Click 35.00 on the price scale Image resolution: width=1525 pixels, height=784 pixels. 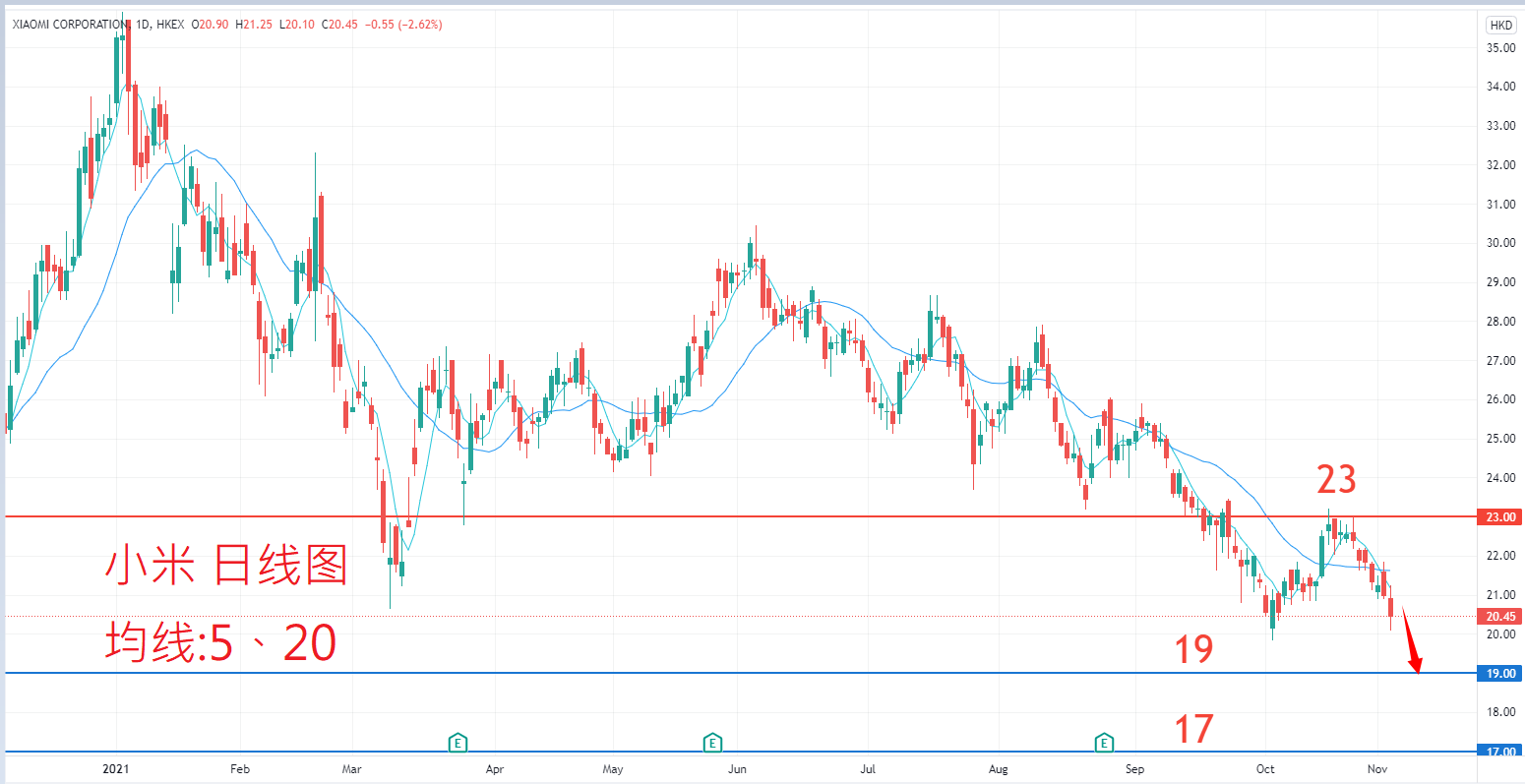[x=1500, y=47]
